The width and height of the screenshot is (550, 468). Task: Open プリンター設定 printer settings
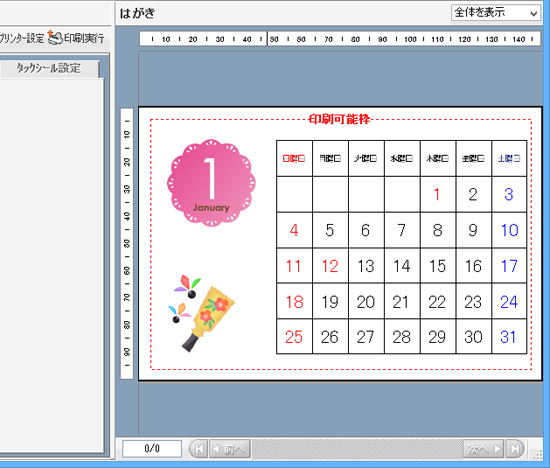pyautogui.click(x=22, y=38)
